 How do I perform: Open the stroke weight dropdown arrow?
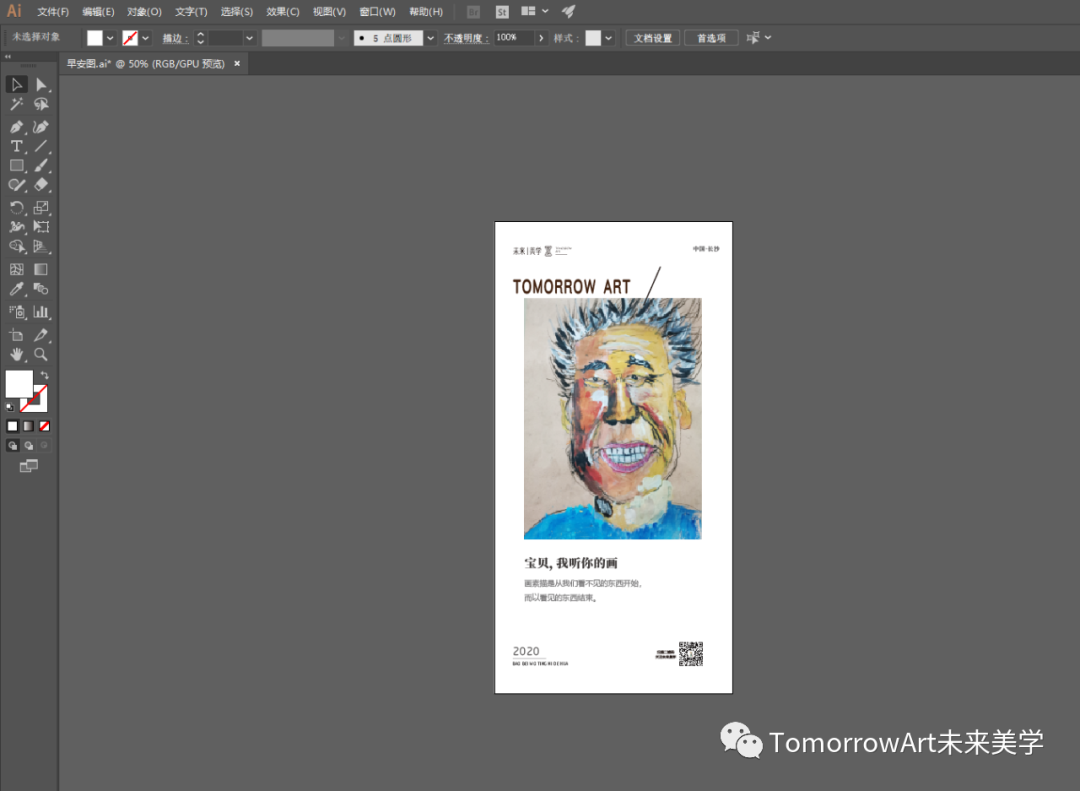(249, 39)
